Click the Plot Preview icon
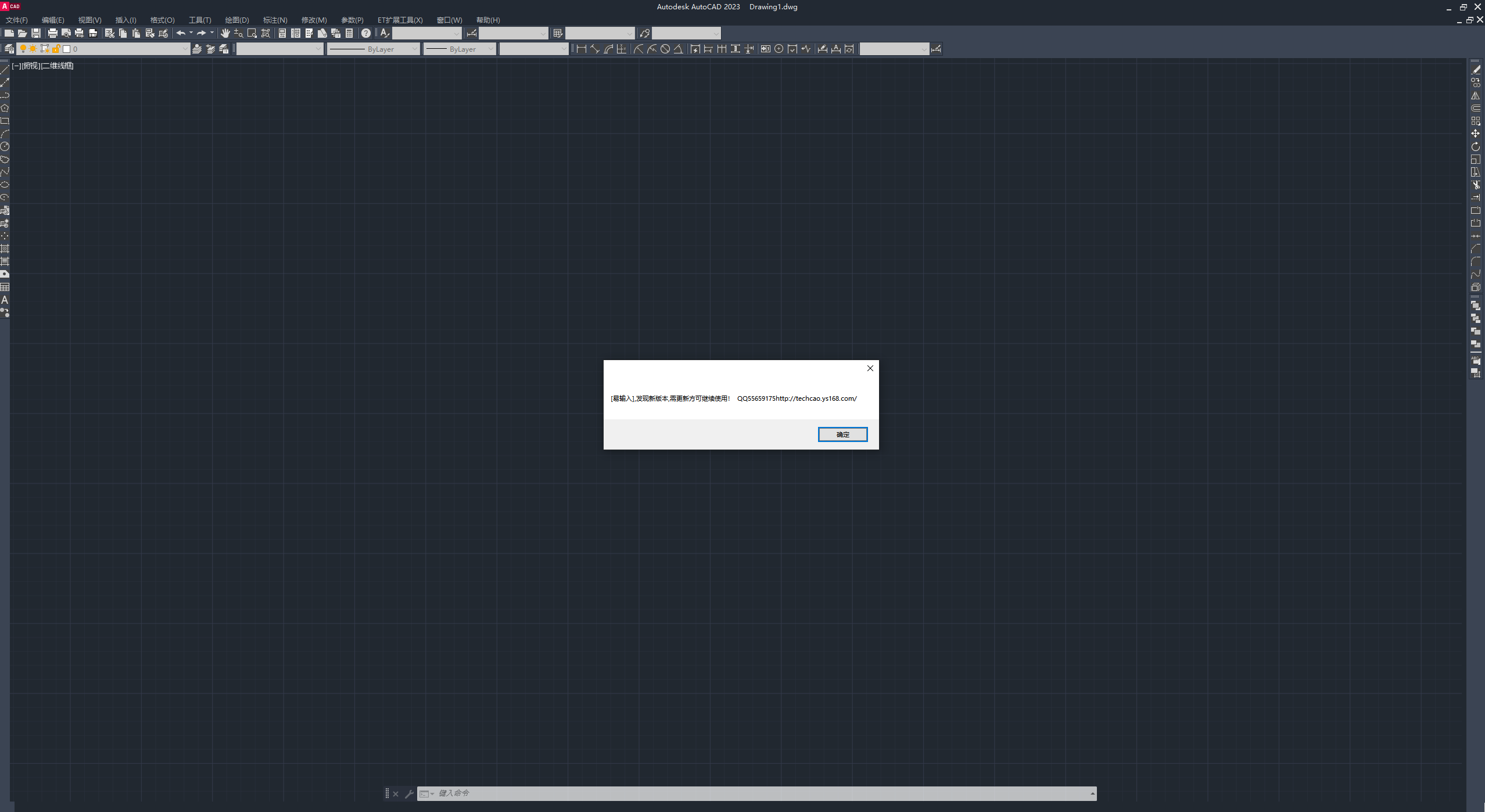 pyautogui.click(x=66, y=33)
